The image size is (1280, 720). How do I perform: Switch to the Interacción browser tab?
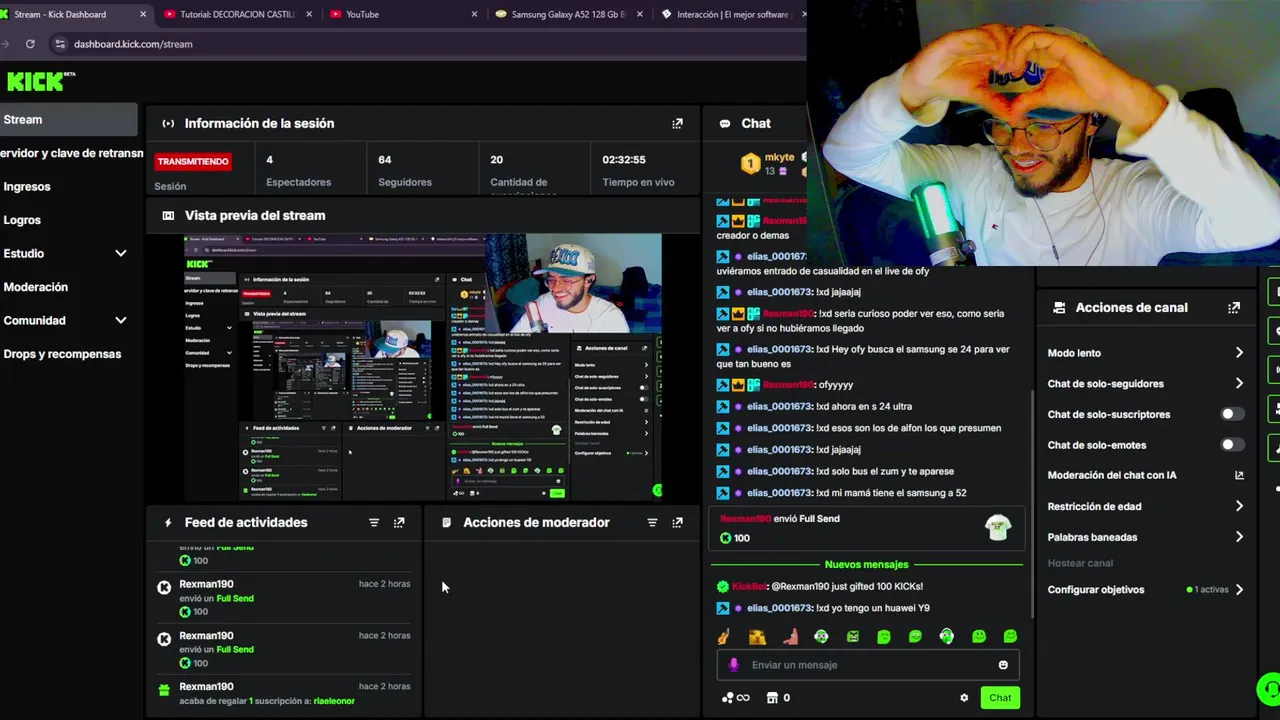click(732, 14)
